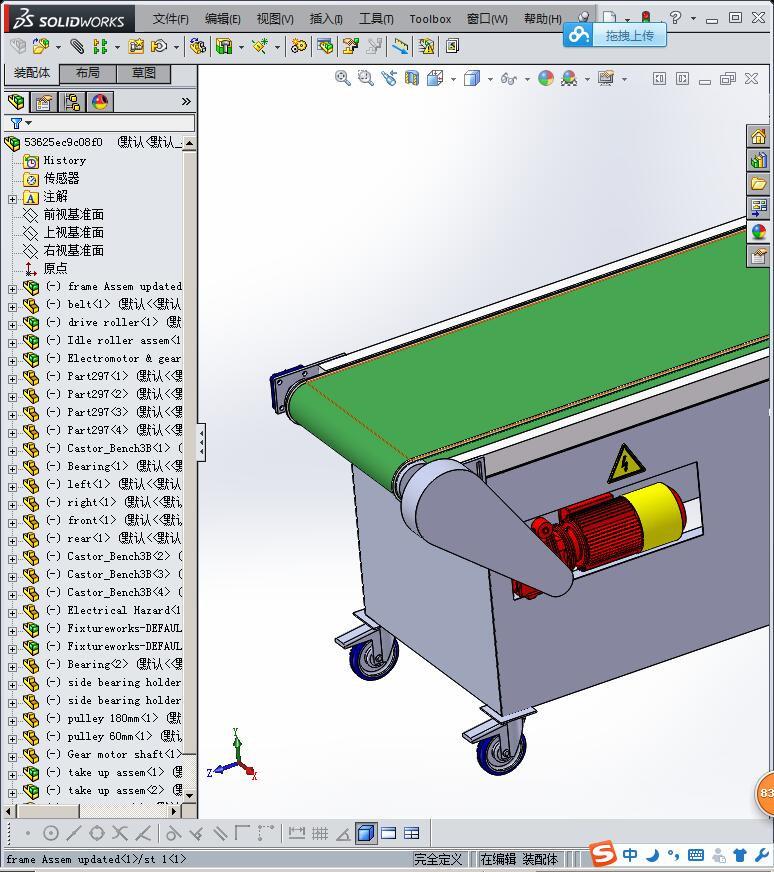Open the FeatureManager design tree tab icon
The image size is (774, 872).
click(16, 101)
